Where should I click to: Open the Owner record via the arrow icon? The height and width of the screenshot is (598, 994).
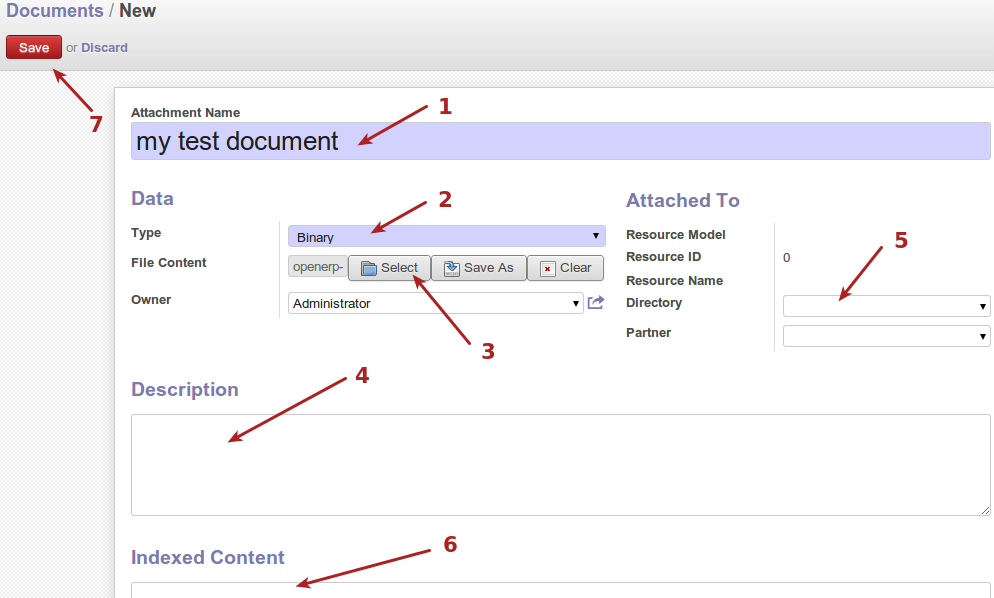click(596, 303)
